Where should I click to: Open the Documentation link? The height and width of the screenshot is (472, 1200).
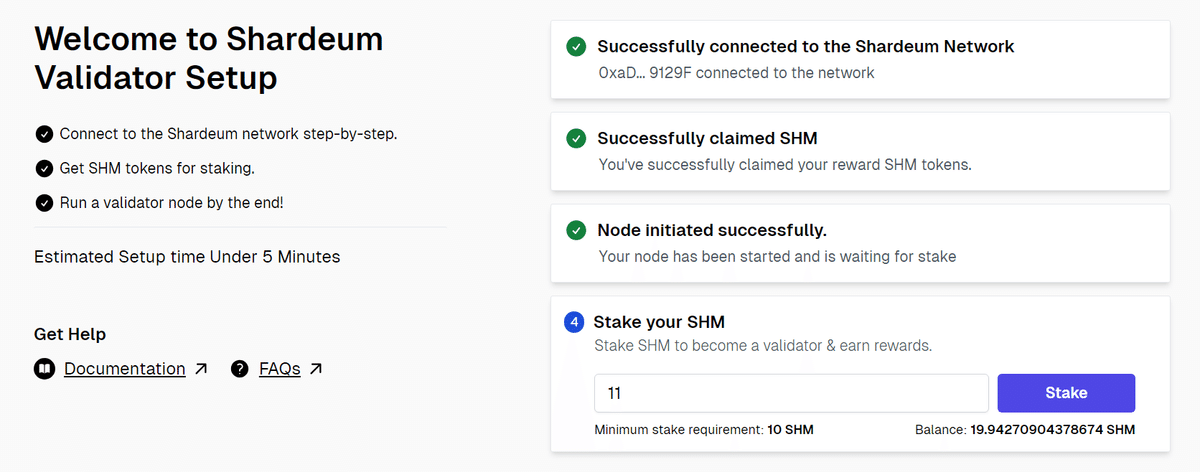pos(125,369)
